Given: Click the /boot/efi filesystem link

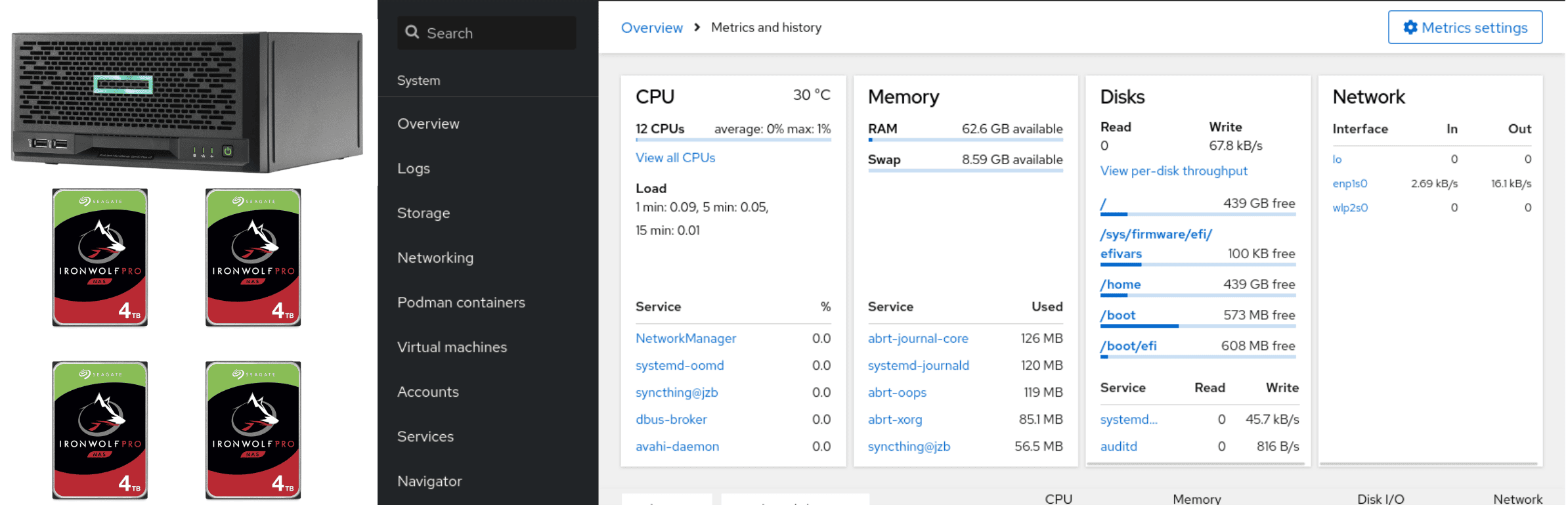Looking at the screenshot, I should click(x=1128, y=346).
